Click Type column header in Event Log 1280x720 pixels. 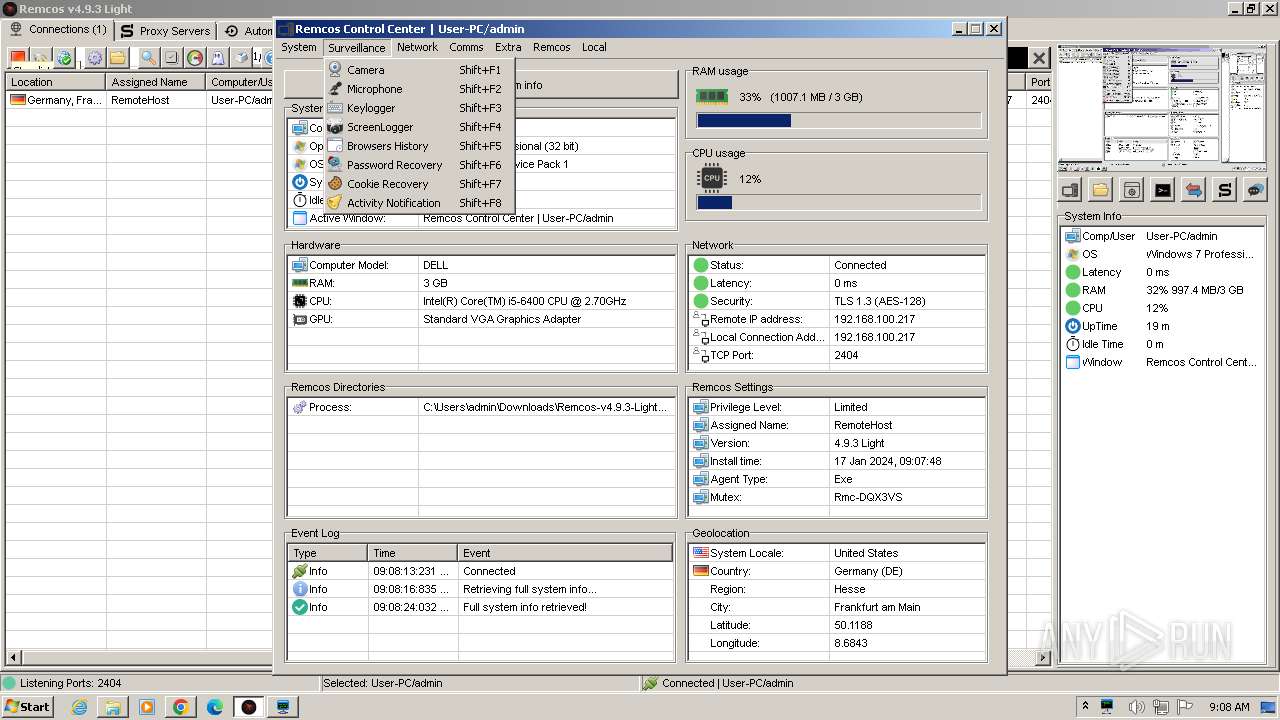click(327, 553)
